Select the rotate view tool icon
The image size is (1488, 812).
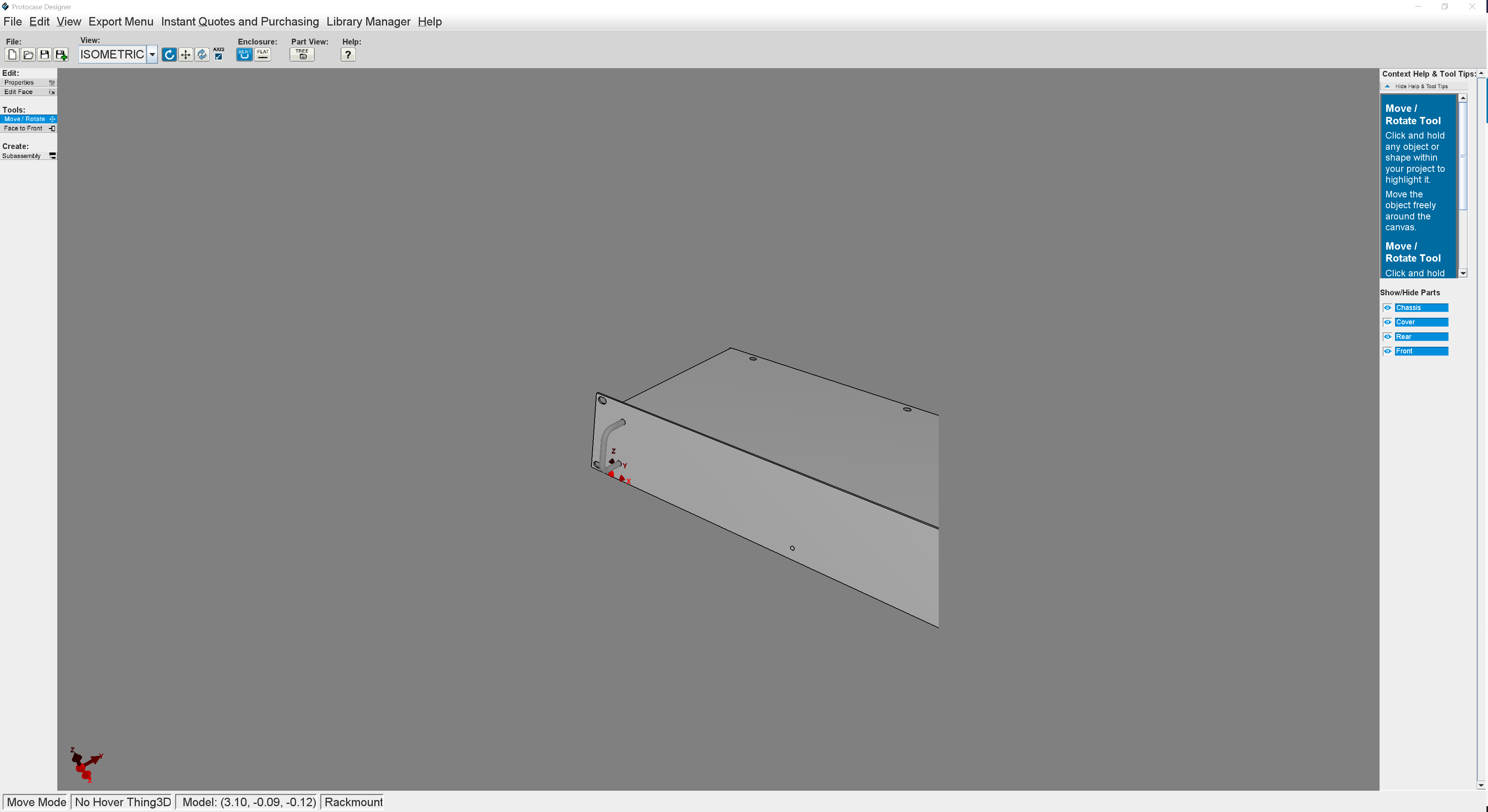[x=169, y=54]
